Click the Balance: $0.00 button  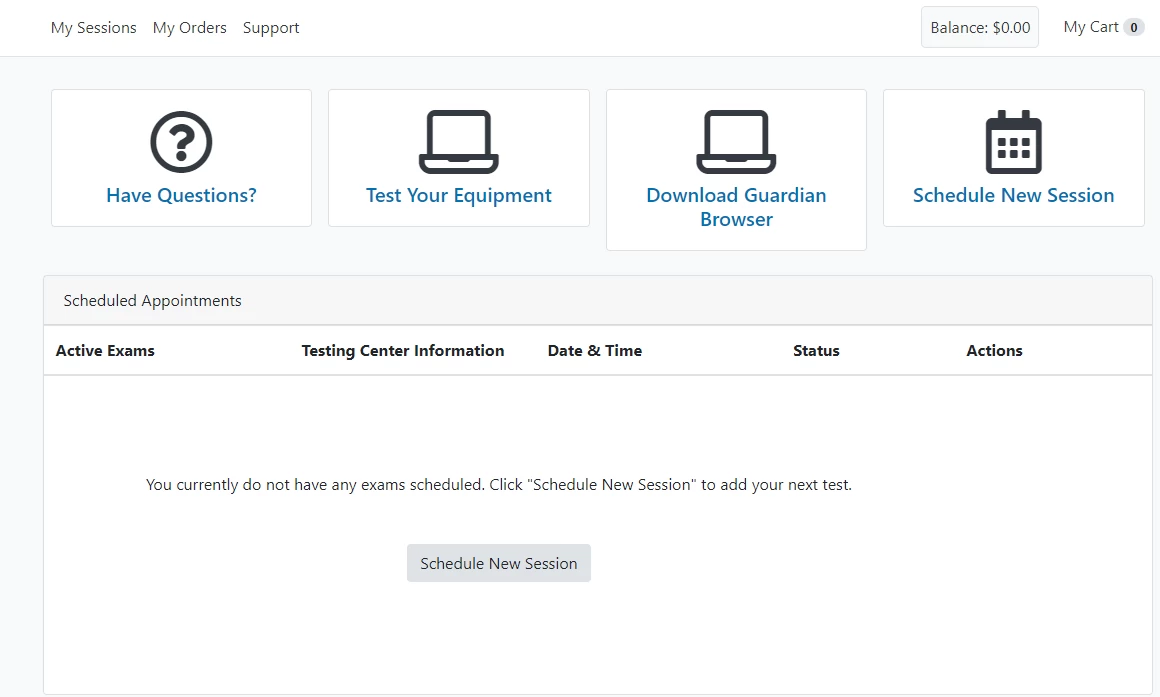(980, 28)
